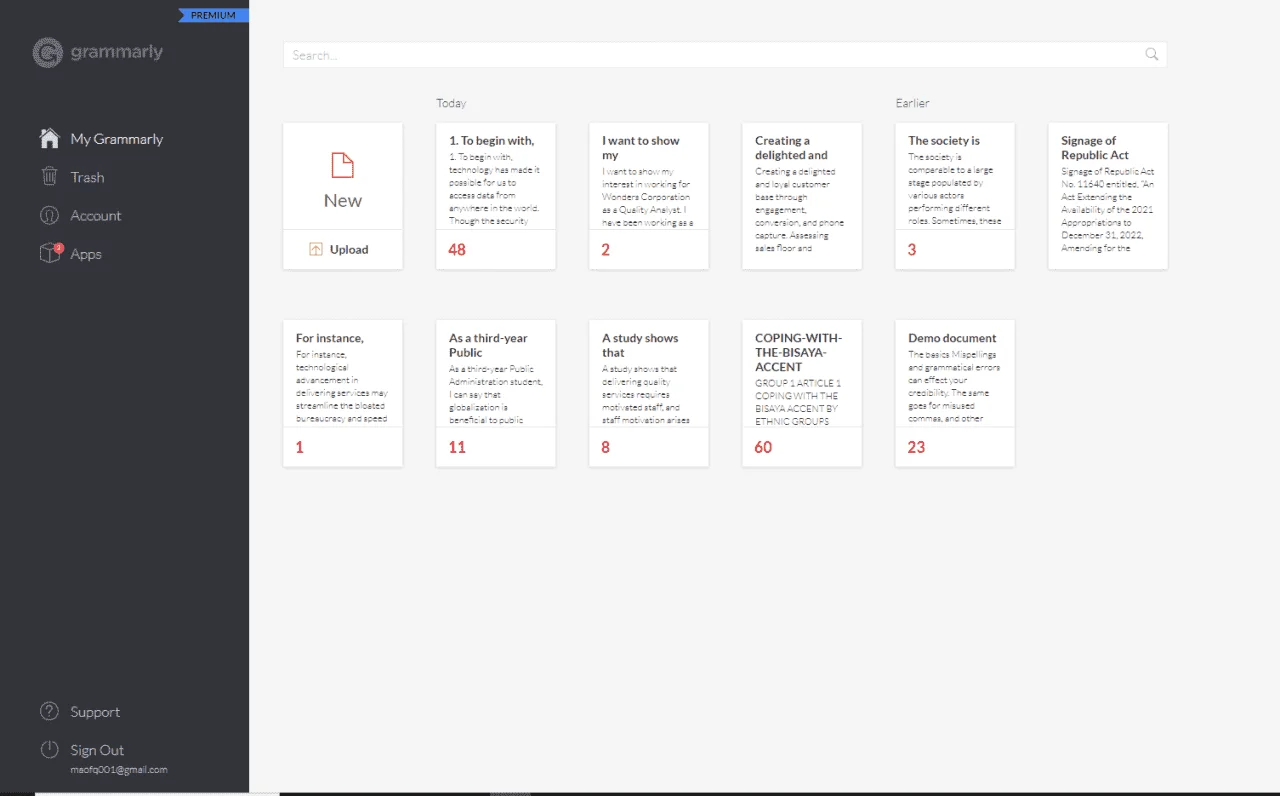Focus the Search documents field

(x=725, y=55)
